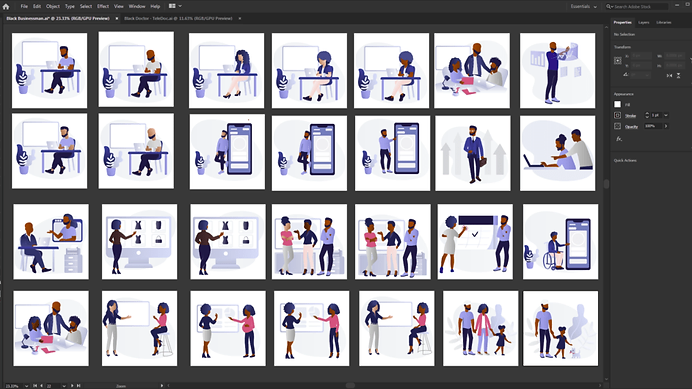
Task: Click the search magnifier icon for Adobe Stock
Action: [609, 7]
